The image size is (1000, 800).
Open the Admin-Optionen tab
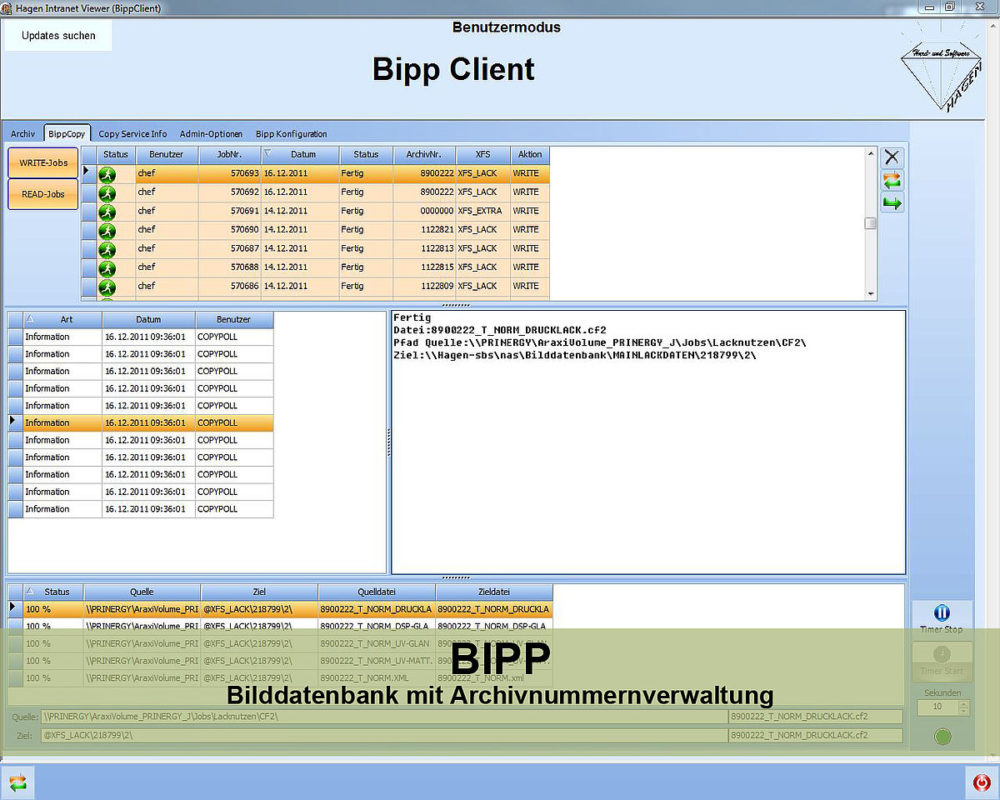click(x=211, y=134)
